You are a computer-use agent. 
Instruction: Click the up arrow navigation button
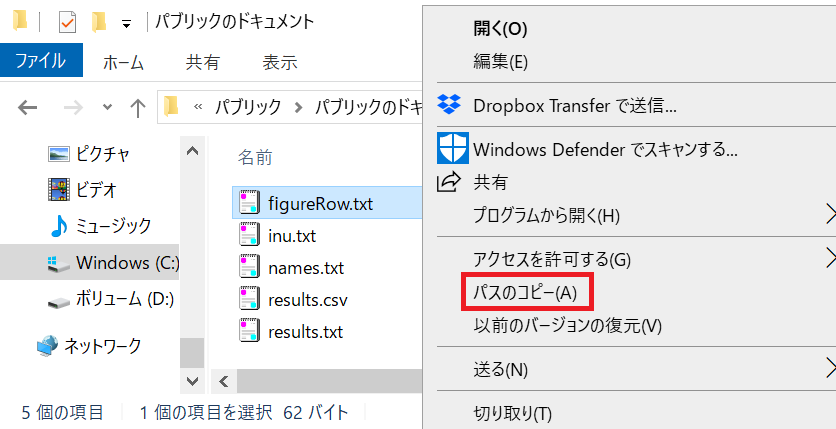tap(138, 107)
